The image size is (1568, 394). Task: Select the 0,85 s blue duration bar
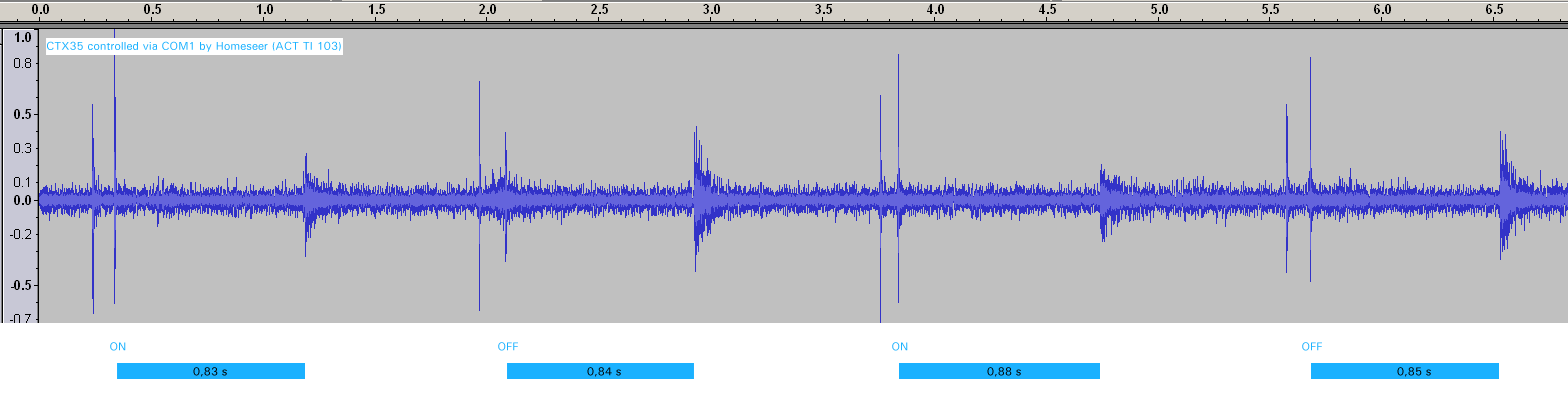(1405, 371)
